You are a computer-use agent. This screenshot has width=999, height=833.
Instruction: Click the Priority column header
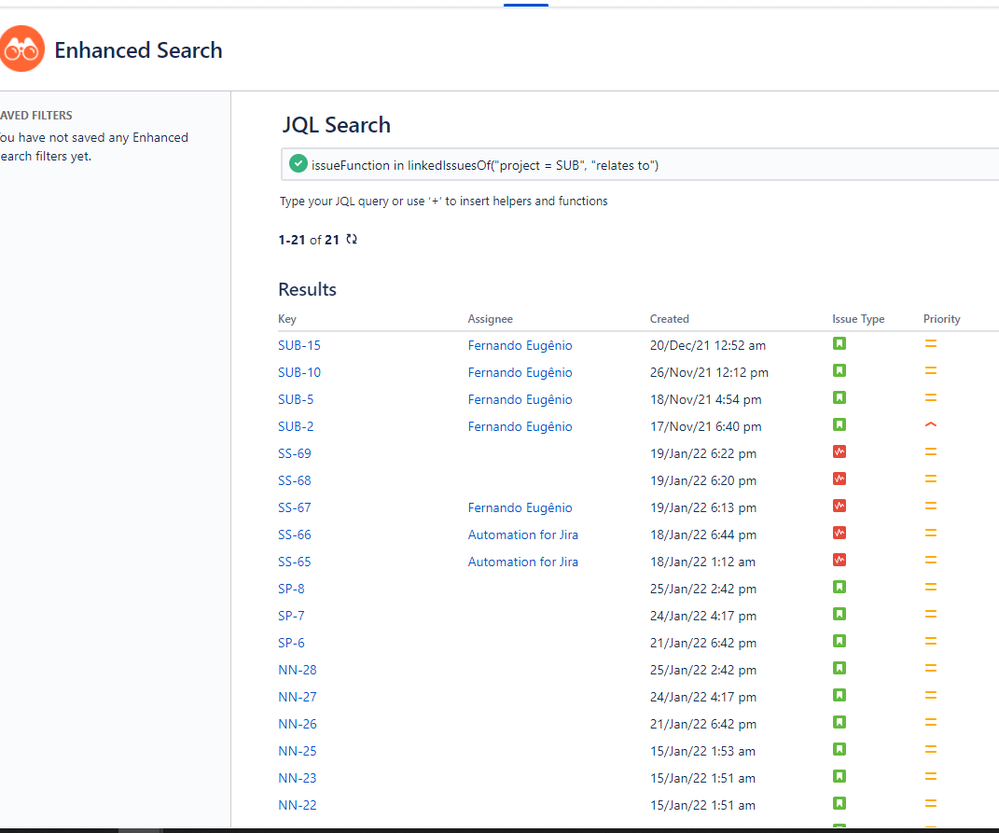pos(942,319)
